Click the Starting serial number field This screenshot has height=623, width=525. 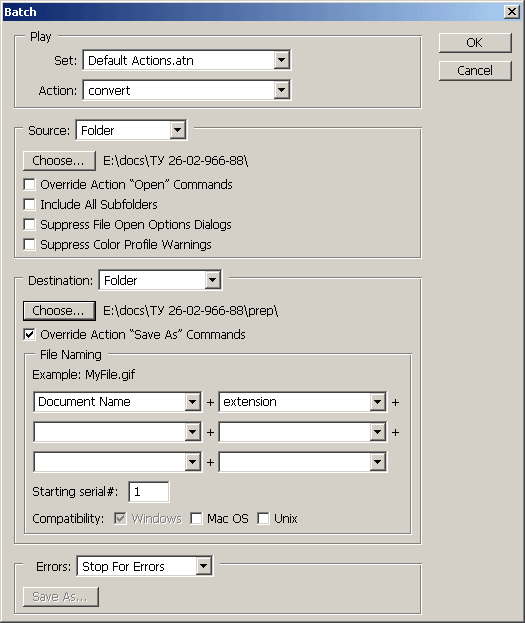coord(149,492)
